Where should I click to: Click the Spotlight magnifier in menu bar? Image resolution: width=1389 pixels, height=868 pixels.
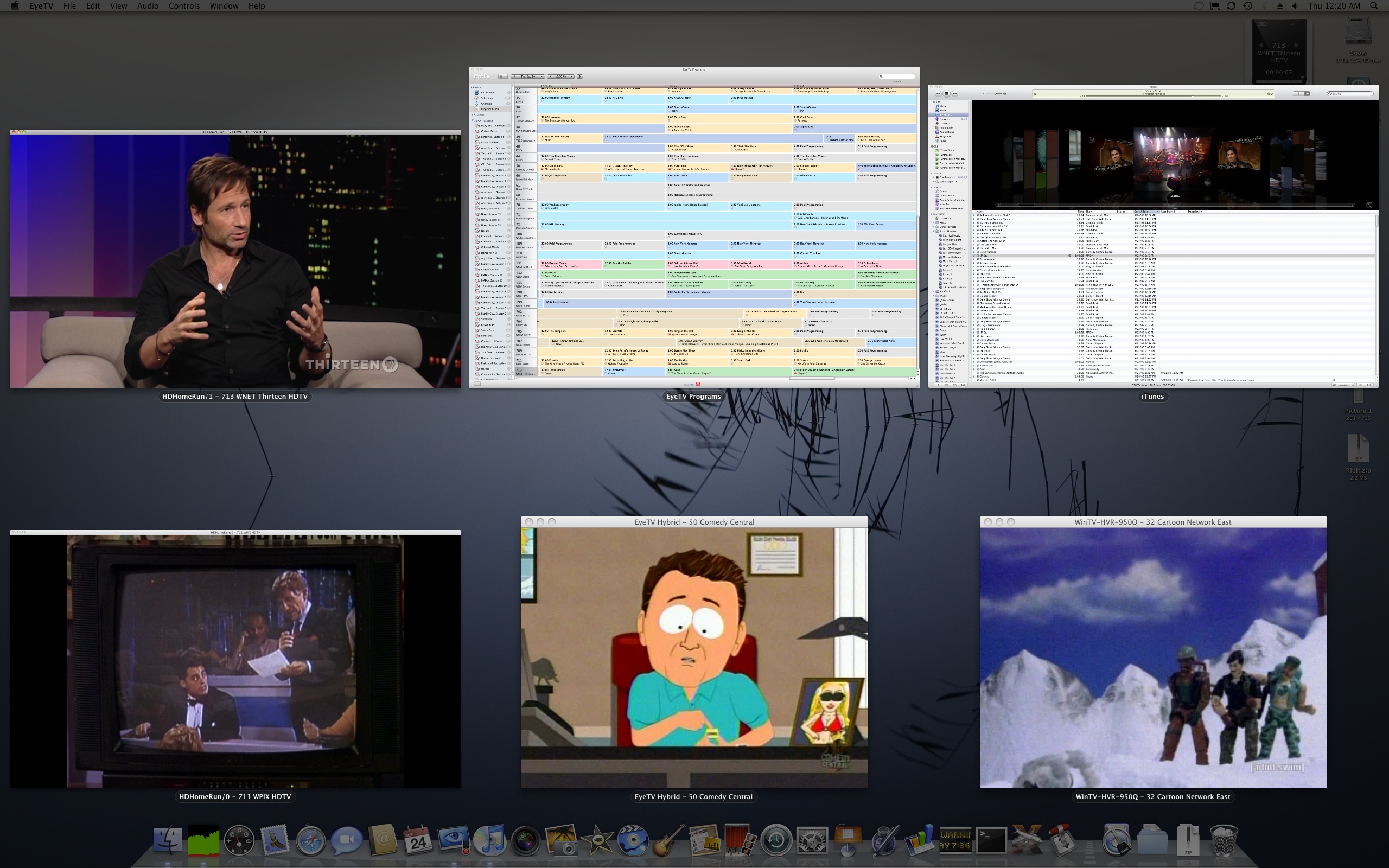coord(1373,6)
